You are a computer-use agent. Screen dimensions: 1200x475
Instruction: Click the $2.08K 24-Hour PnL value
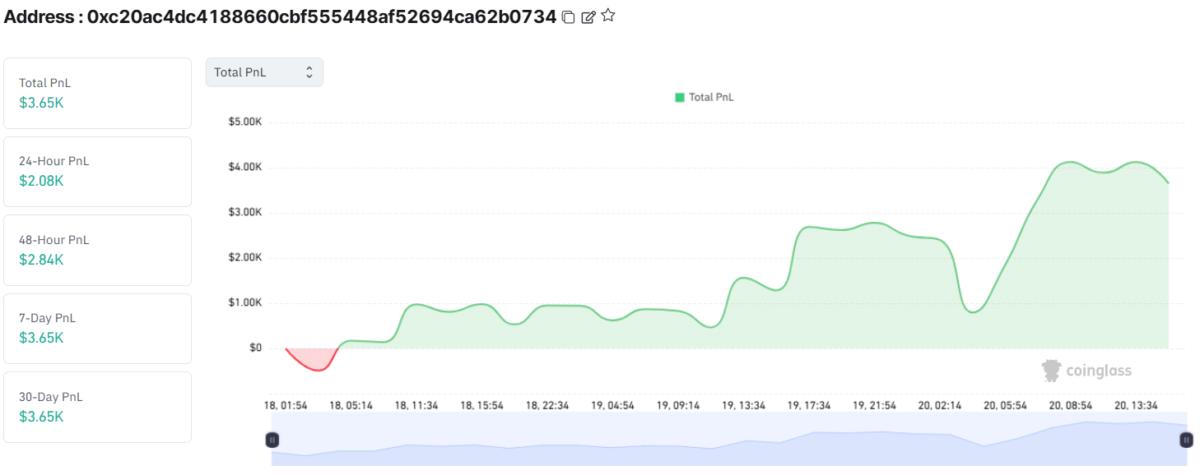41,181
